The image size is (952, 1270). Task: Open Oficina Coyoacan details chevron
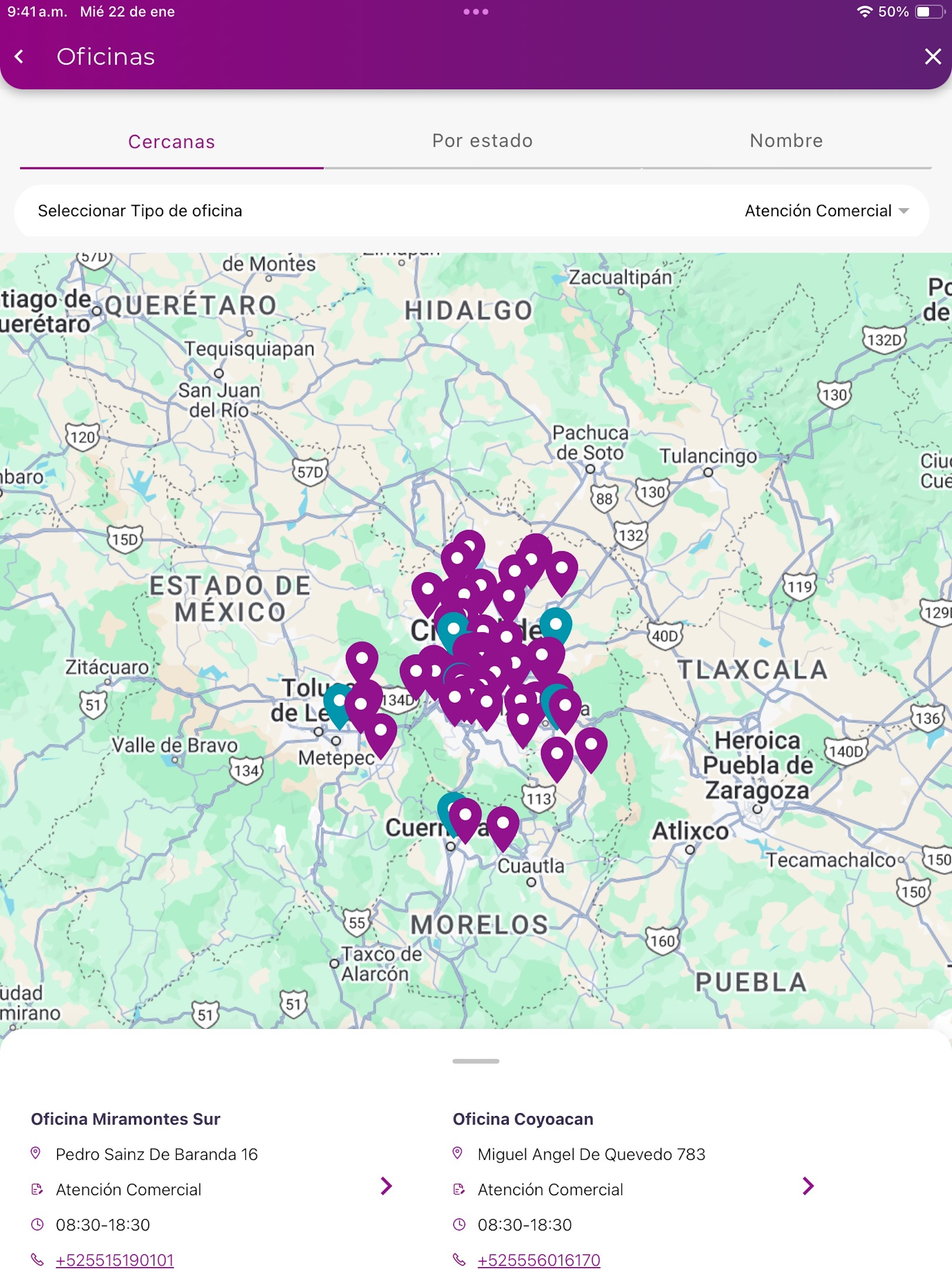pyautogui.click(x=808, y=1185)
